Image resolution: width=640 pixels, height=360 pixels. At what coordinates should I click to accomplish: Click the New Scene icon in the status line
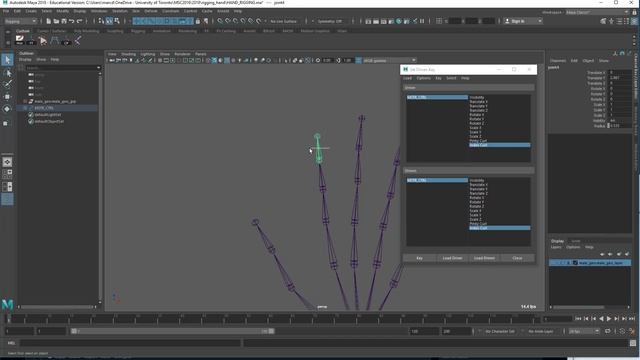49,21
